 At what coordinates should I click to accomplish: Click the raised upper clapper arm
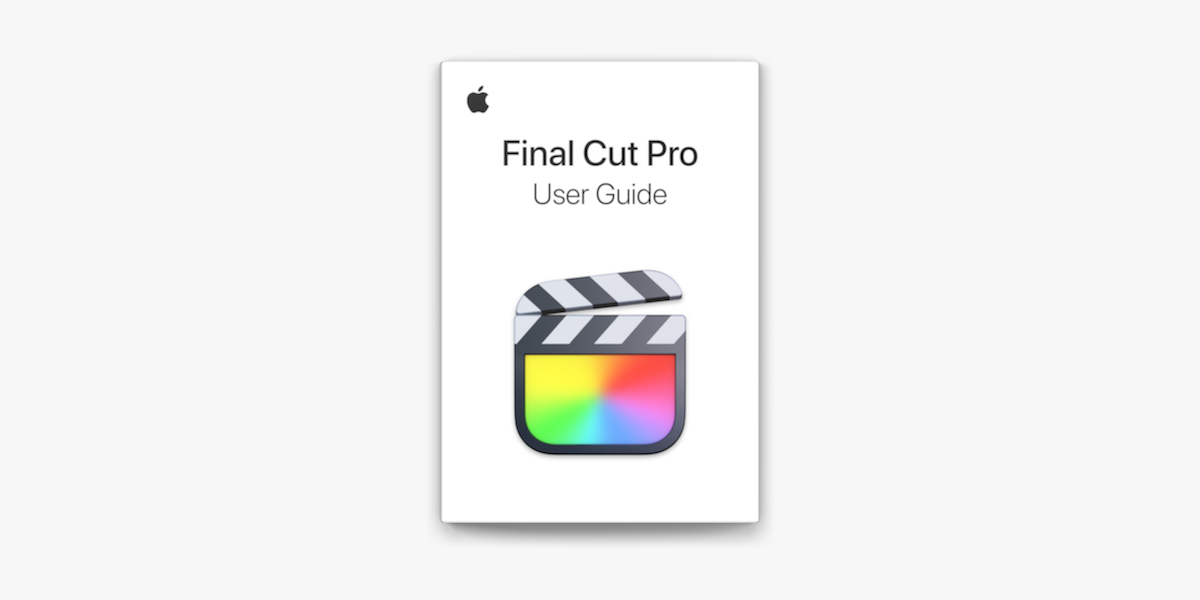(x=599, y=292)
